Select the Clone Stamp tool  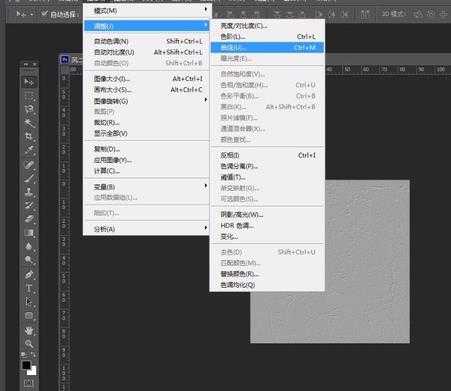(29, 192)
